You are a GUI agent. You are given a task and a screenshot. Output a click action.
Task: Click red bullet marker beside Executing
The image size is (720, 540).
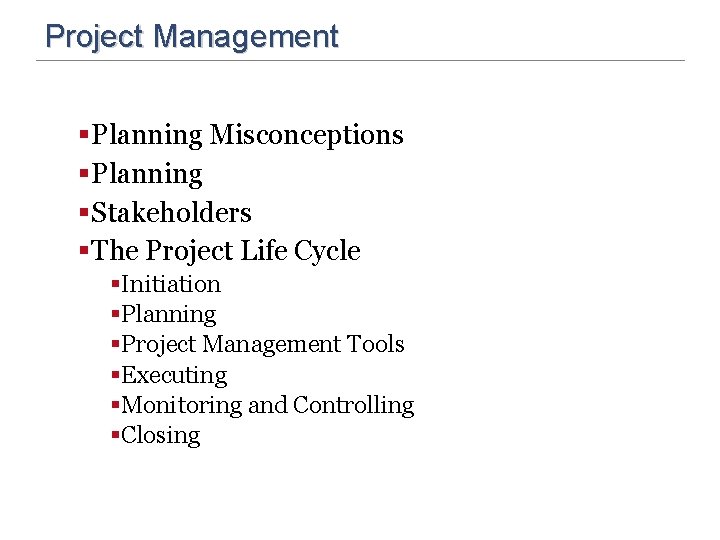pyautogui.click(x=115, y=375)
